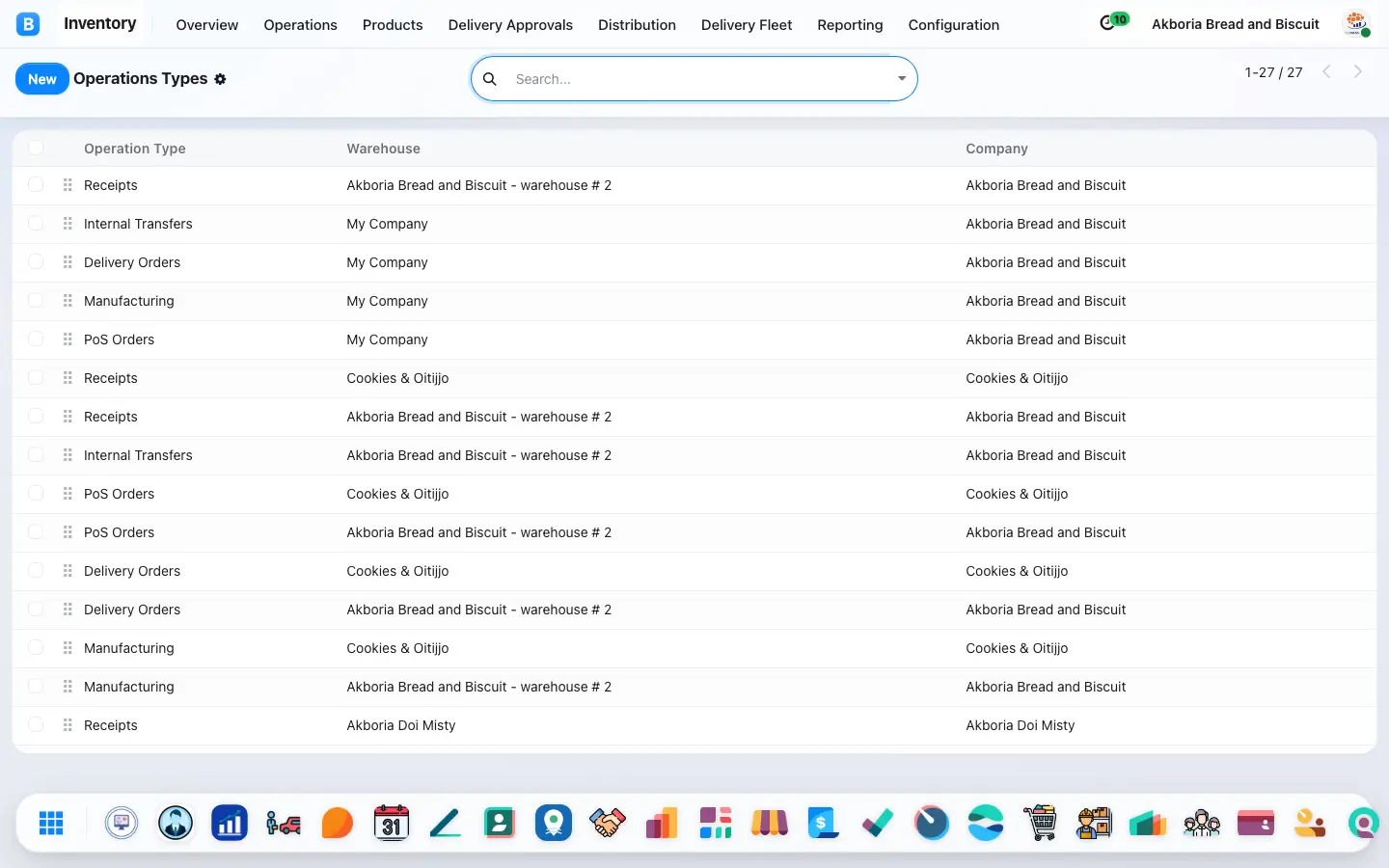Open the green contact card app icon
Screen dimensions: 1389x868
tap(500, 823)
